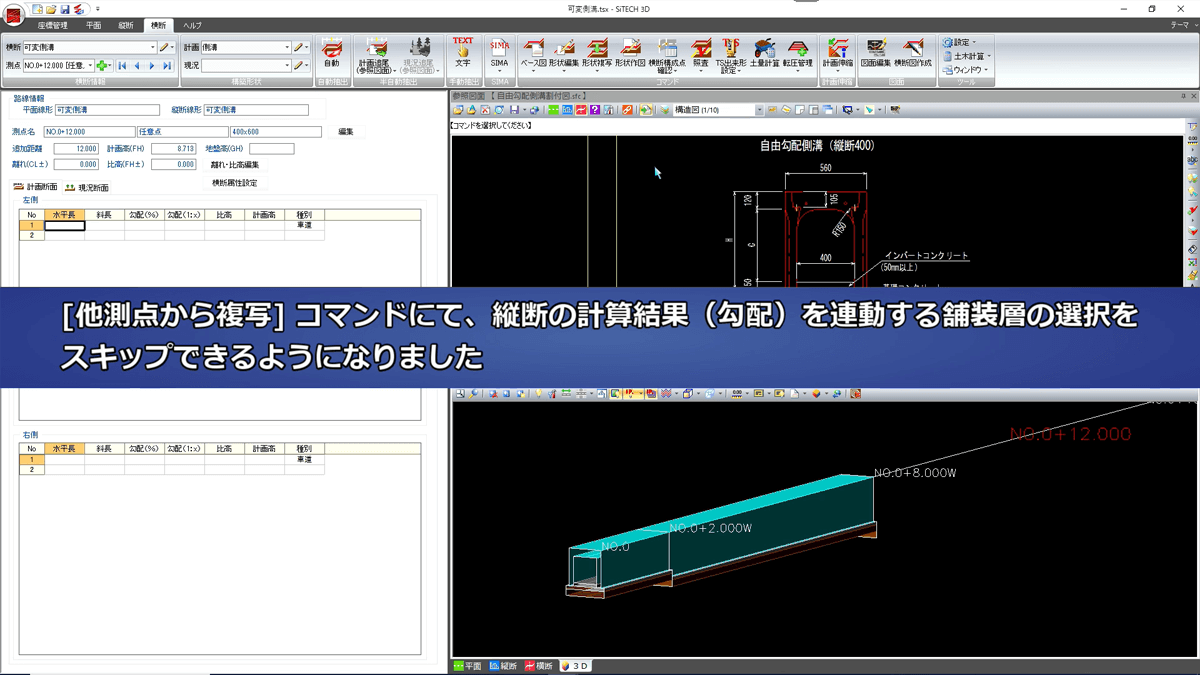This screenshot has width=1200, height=675.
Task: Go to next station arrow
Action: pyautogui.click(x=152, y=66)
